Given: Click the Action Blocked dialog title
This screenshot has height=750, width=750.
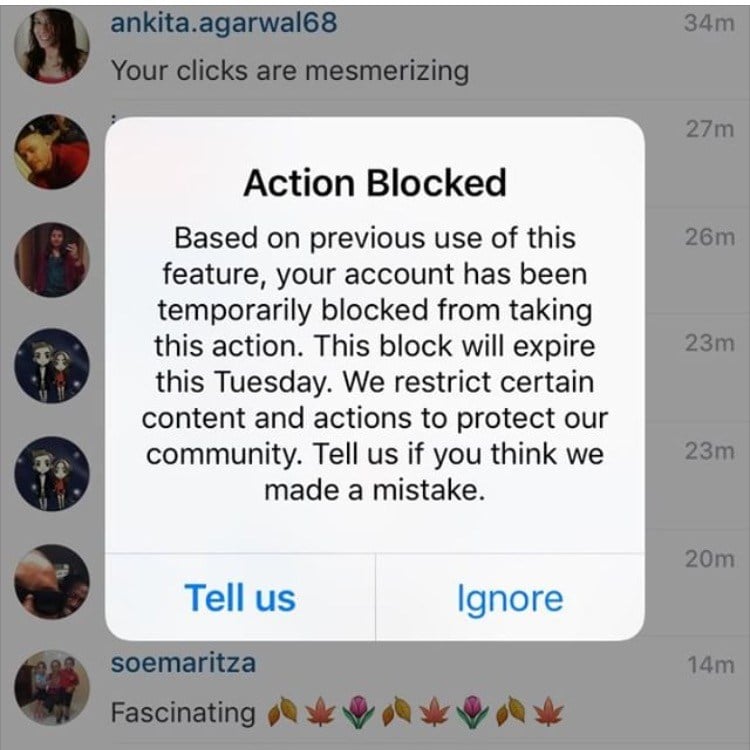Looking at the screenshot, I should (375, 183).
